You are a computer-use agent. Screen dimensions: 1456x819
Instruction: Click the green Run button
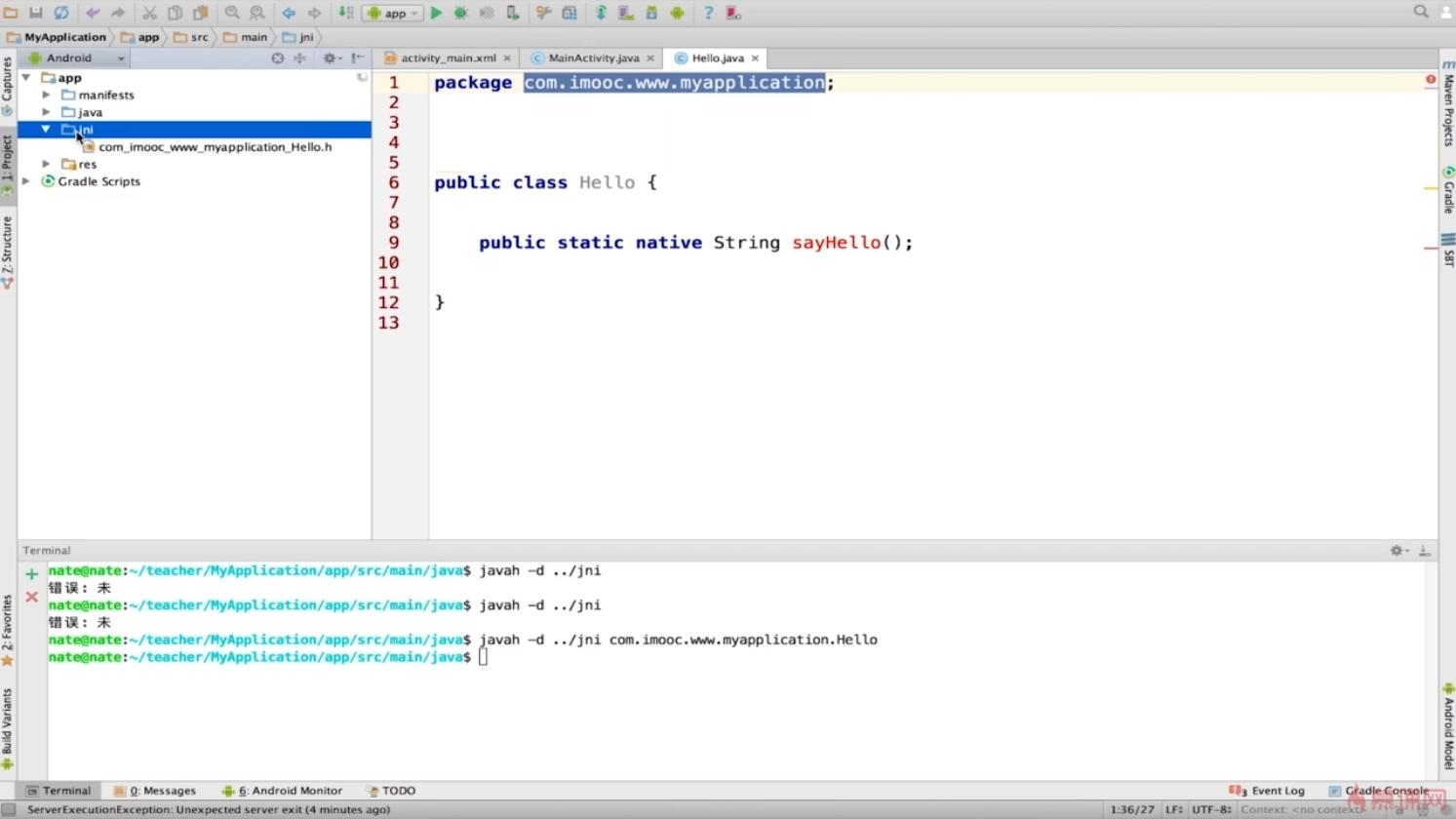(436, 13)
